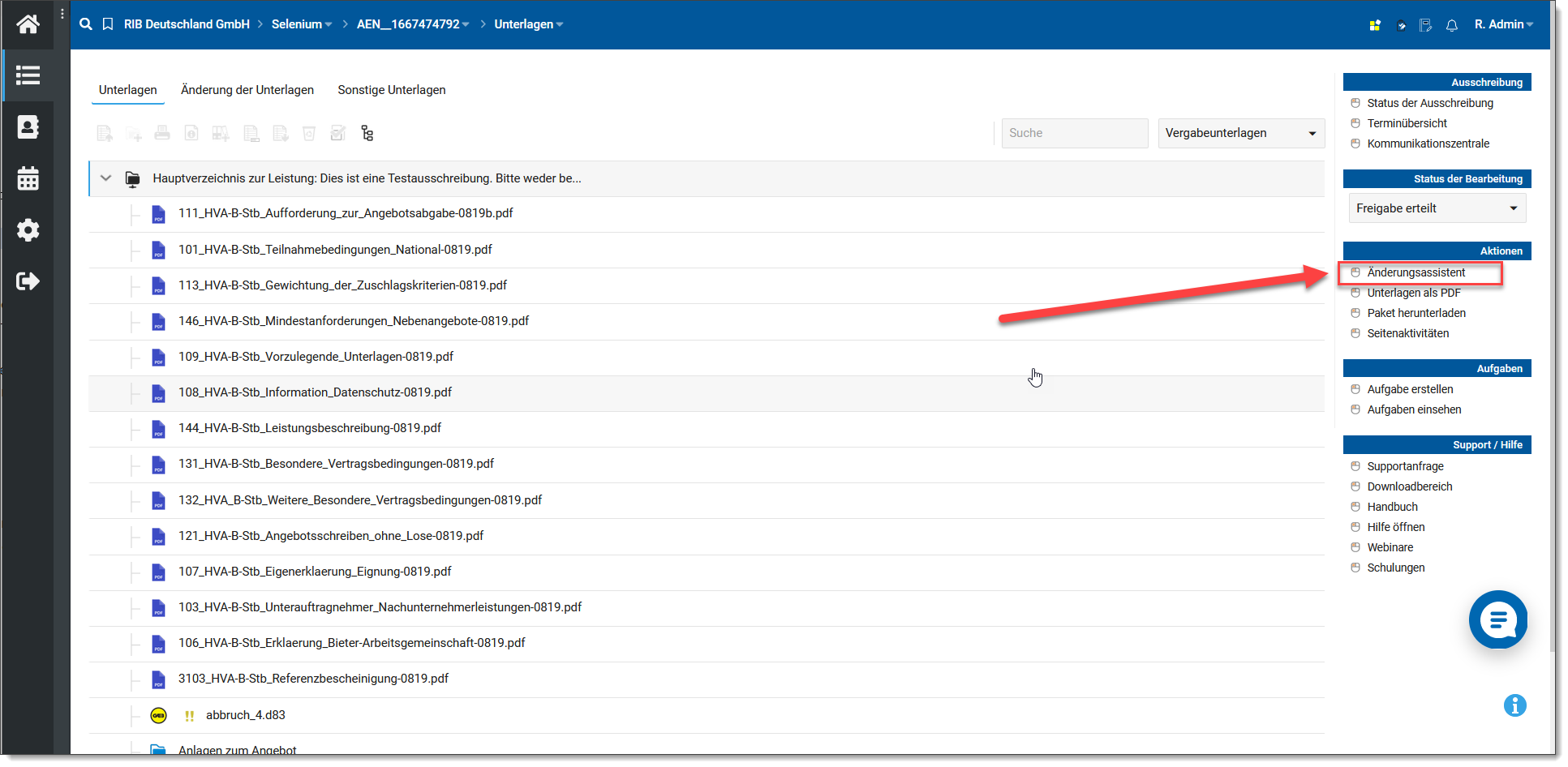Screen dimensions: 1568x767
Task: Select the abbruch_4.d83 file
Action: tap(245, 715)
